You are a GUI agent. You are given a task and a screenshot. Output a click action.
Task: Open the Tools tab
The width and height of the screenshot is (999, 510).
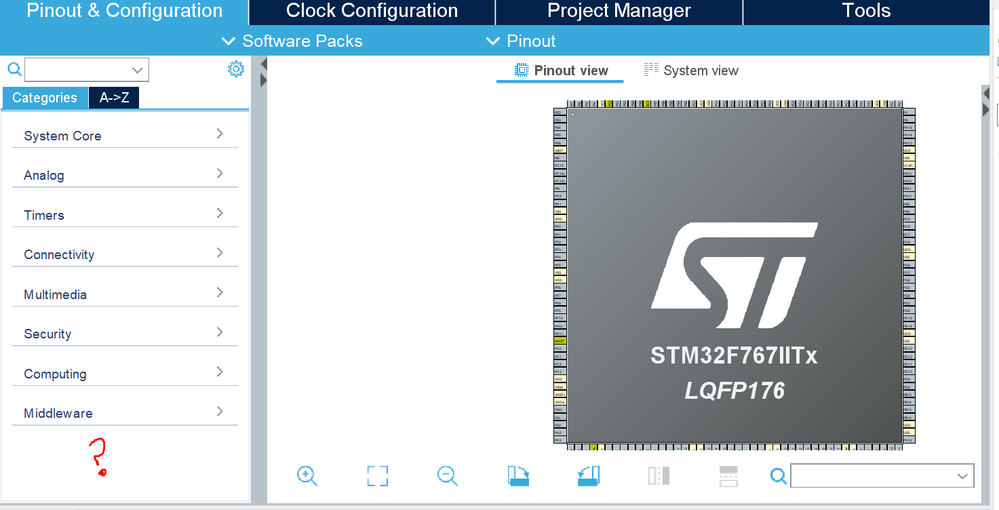(866, 11)
